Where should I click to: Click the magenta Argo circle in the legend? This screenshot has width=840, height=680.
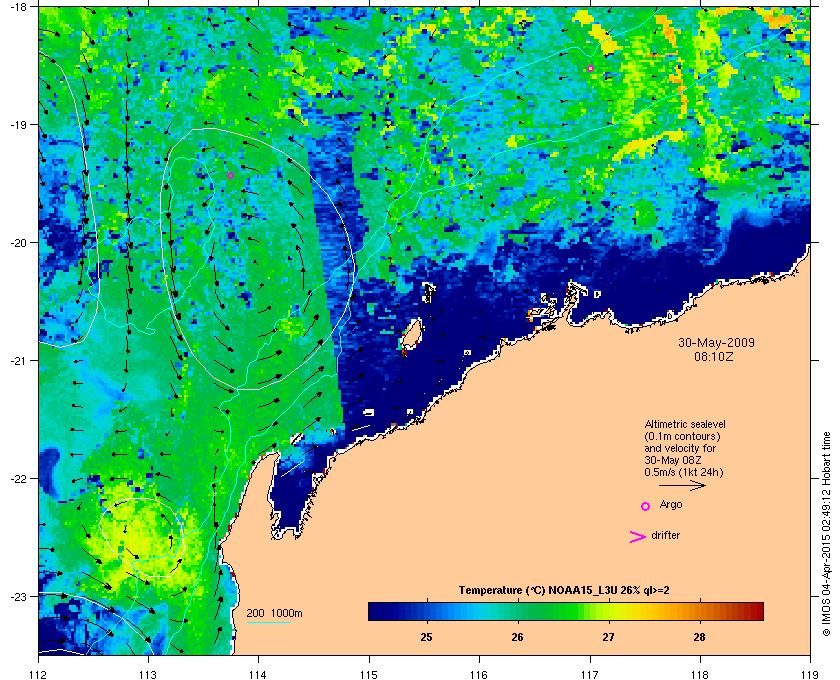coord(646,506)
